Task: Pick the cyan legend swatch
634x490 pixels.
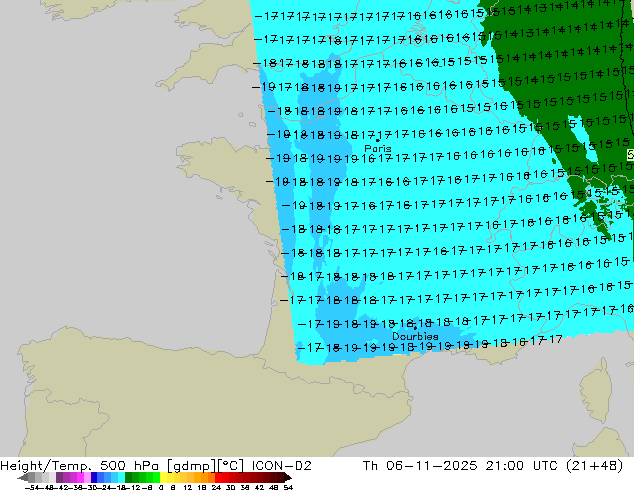Action: tap(121, 478)
